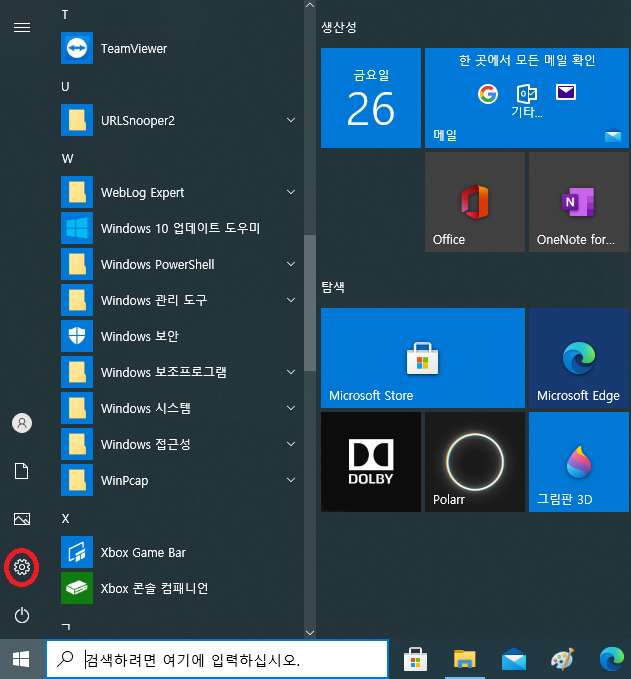Open the Microsoft Edge tile

coord(579,358)
